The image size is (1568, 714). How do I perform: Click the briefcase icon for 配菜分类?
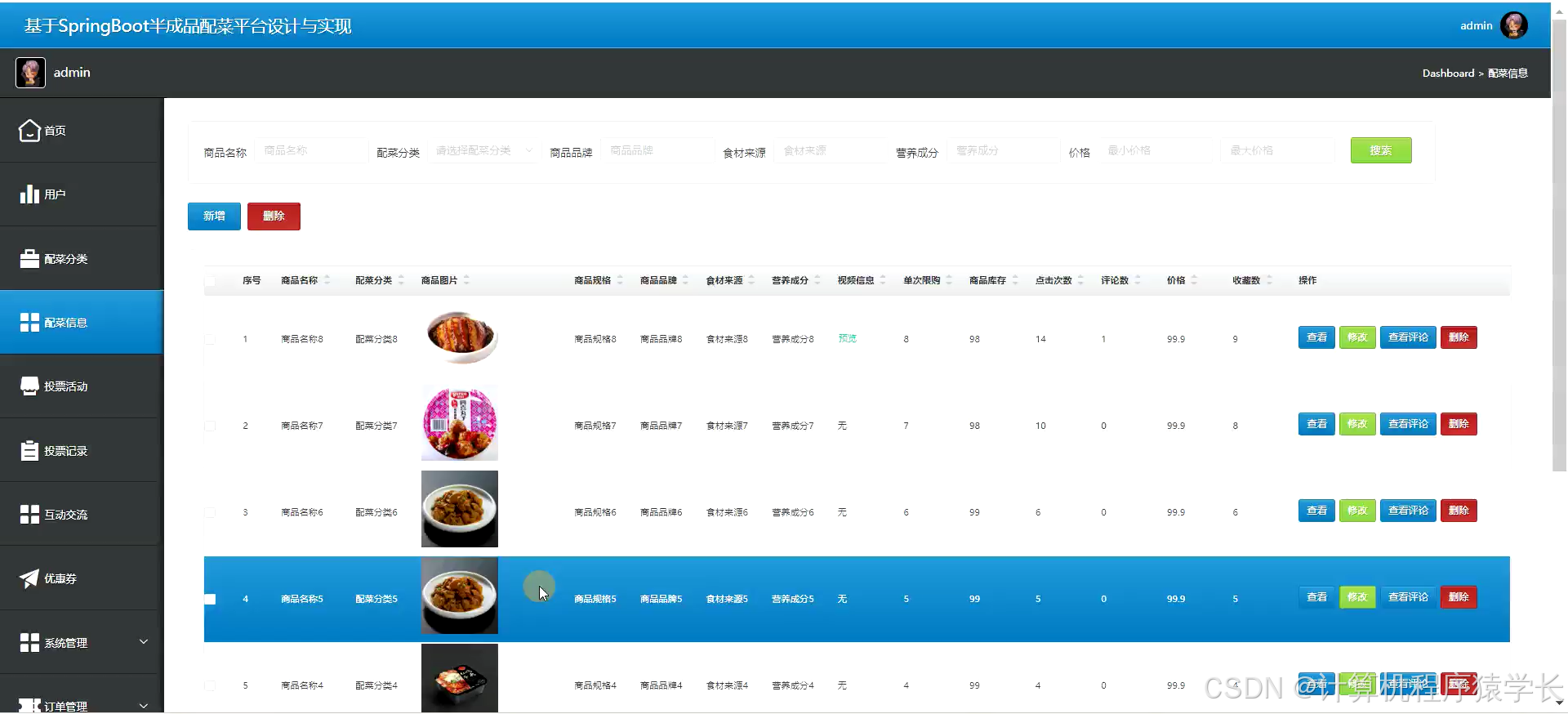(29, 258)
